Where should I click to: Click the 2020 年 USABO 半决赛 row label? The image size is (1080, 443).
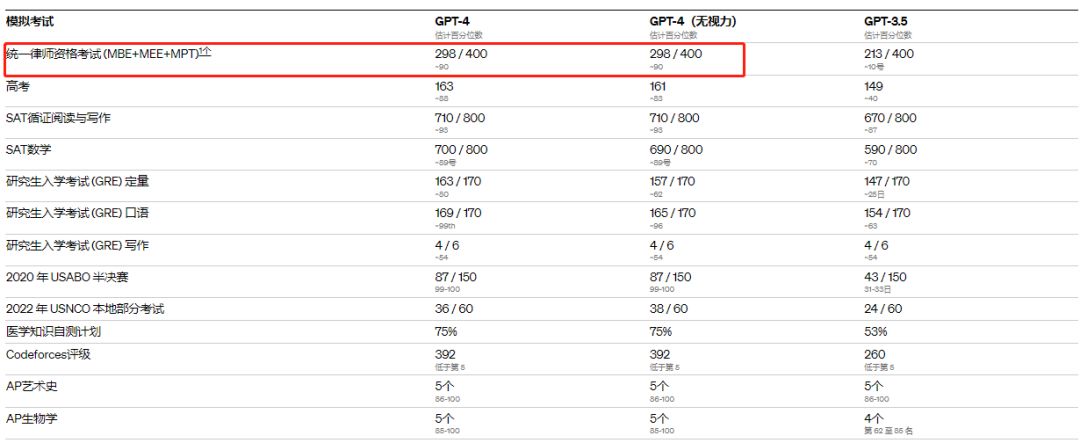point(67,277)
